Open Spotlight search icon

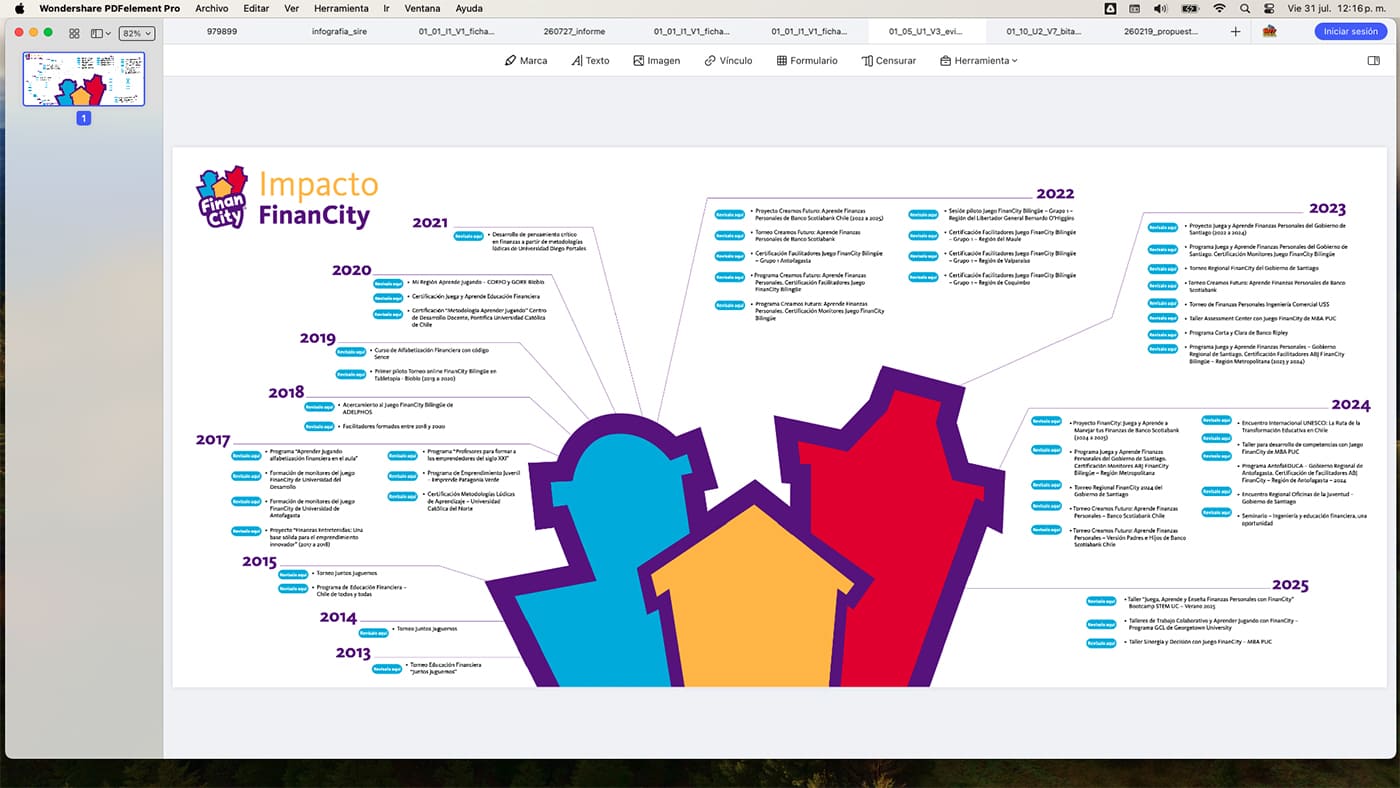1244,8
